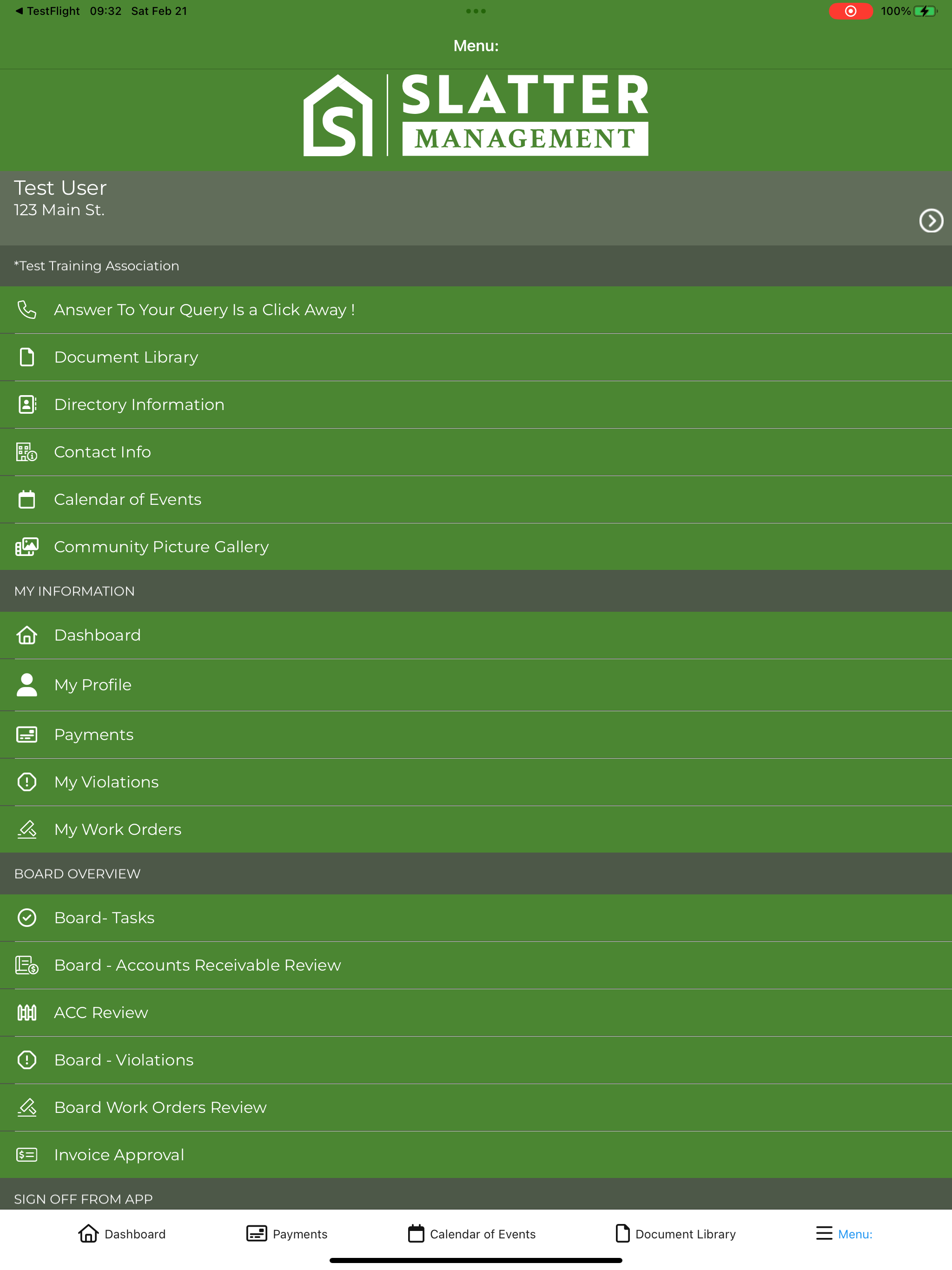Open Board - Violations entry

point(476,1060)
